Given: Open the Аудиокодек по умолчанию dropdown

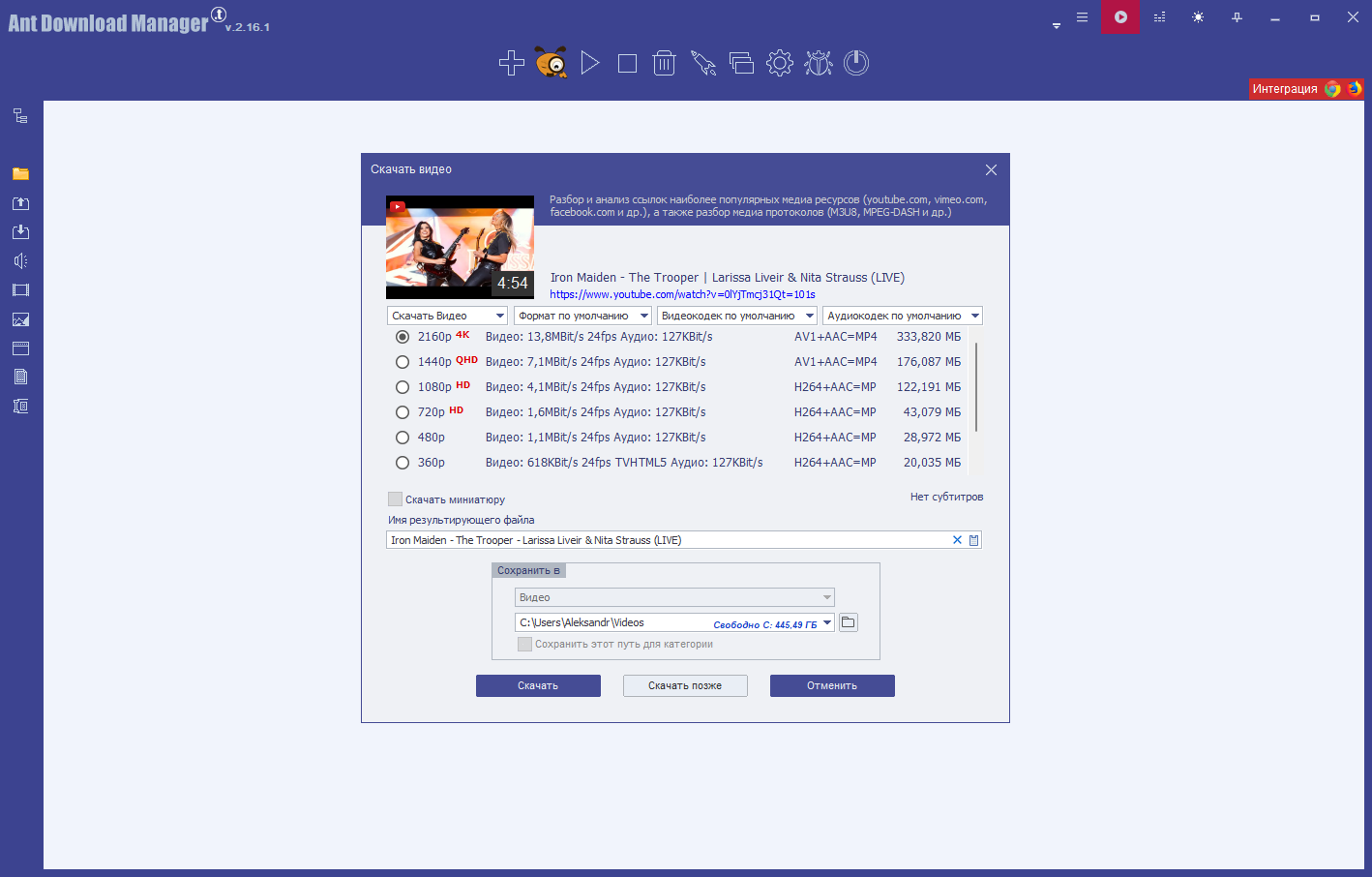Looking at the screenshot, I should pos(903,316).
